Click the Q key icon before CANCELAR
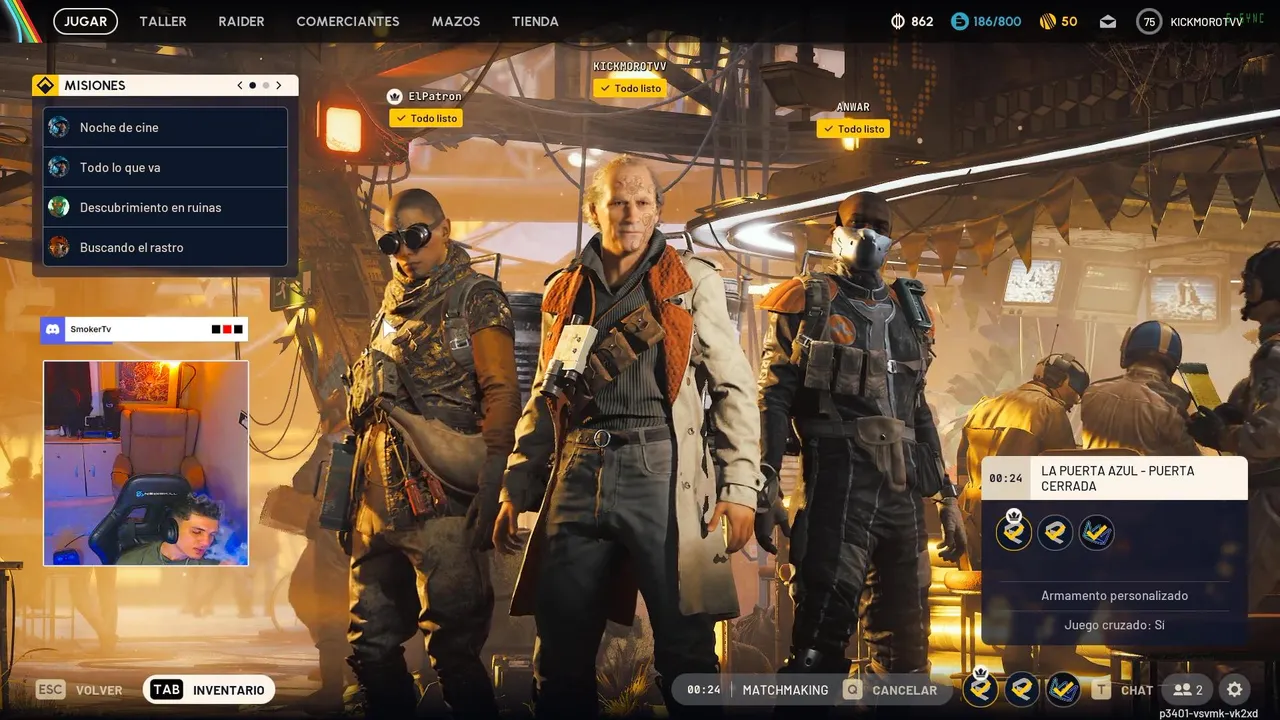Image resolution: width=1280 pixels, height=720 pixels. pyautogui.click(x=852, y=690)
